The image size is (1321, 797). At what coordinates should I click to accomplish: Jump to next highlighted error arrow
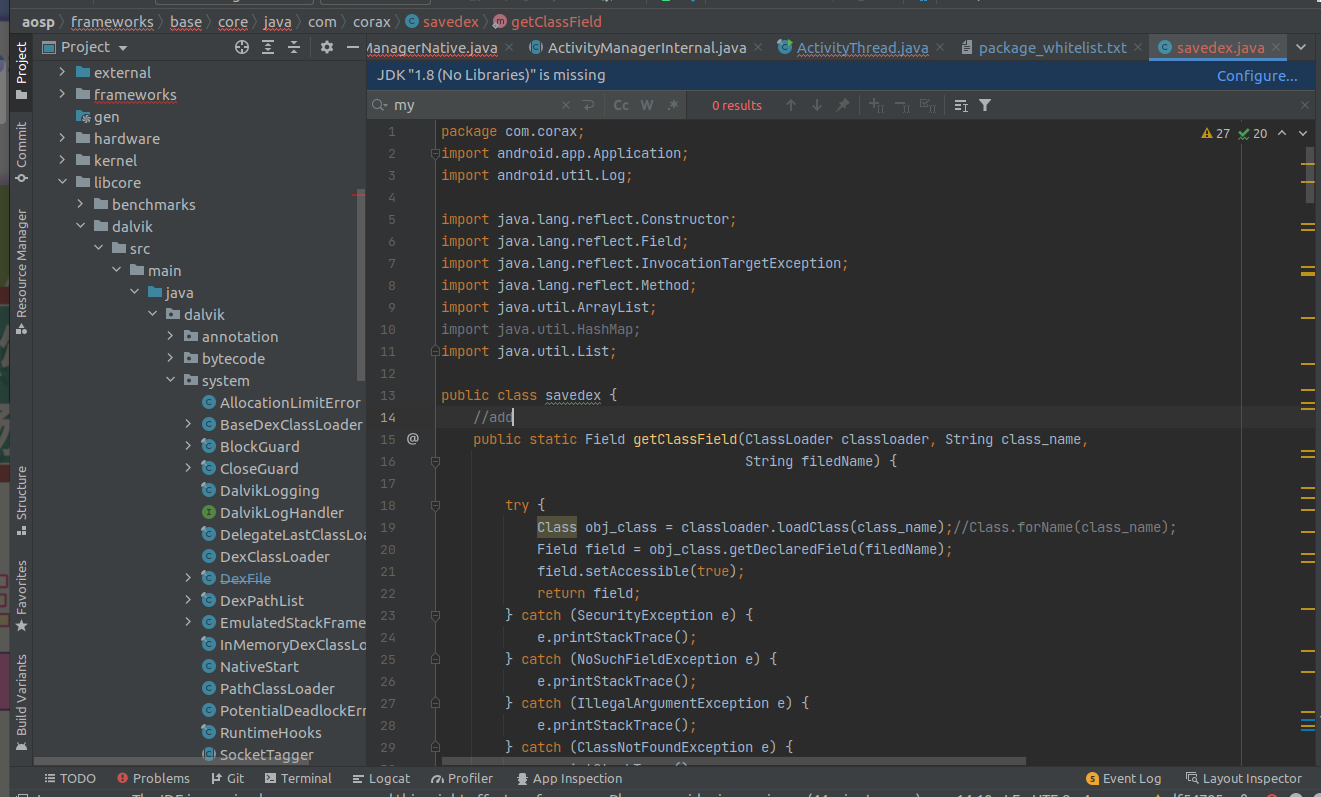coord(1303,133)
